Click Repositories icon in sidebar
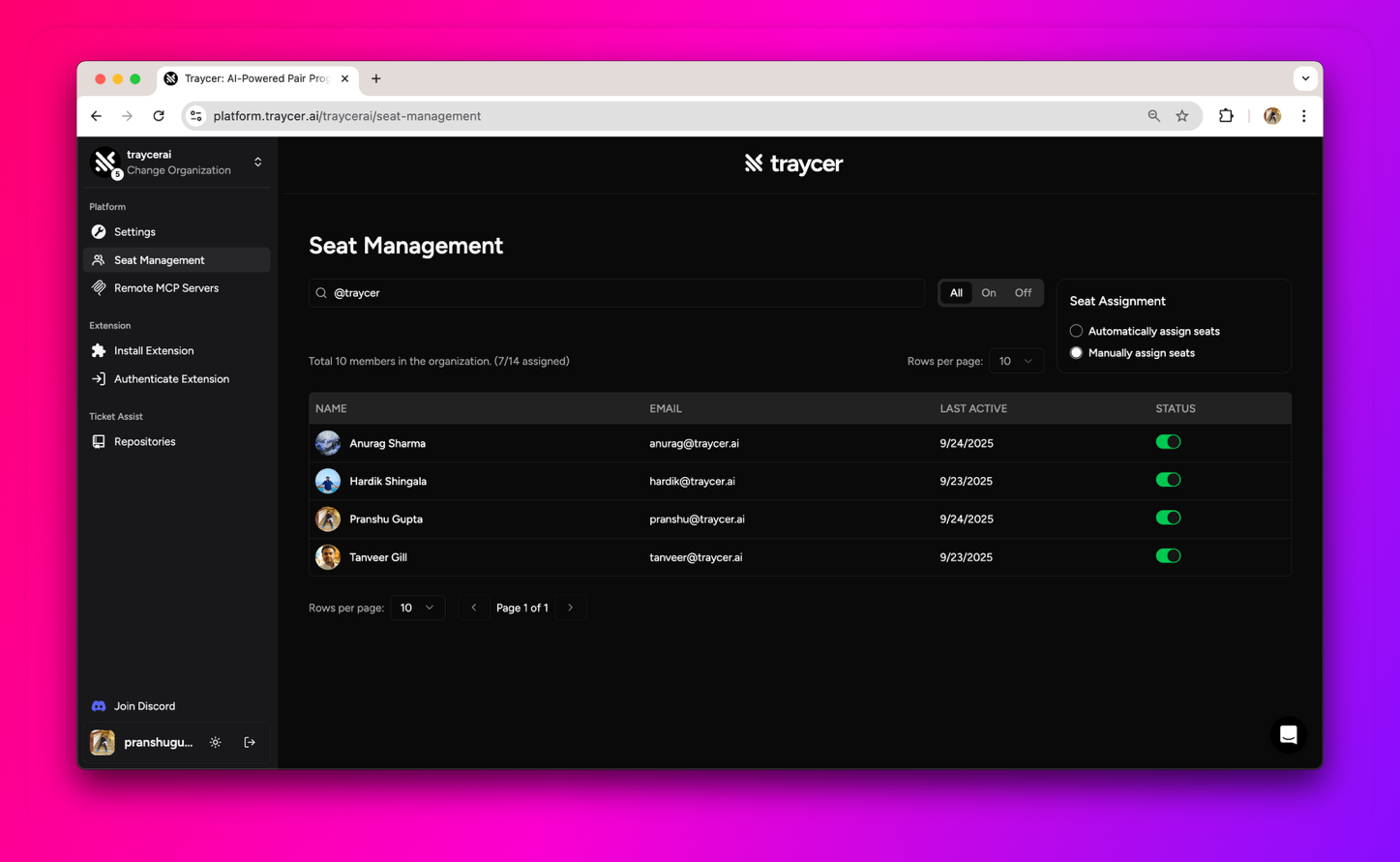The width and height of the screenshot is (1400, 862). click(x=99, y=442)
